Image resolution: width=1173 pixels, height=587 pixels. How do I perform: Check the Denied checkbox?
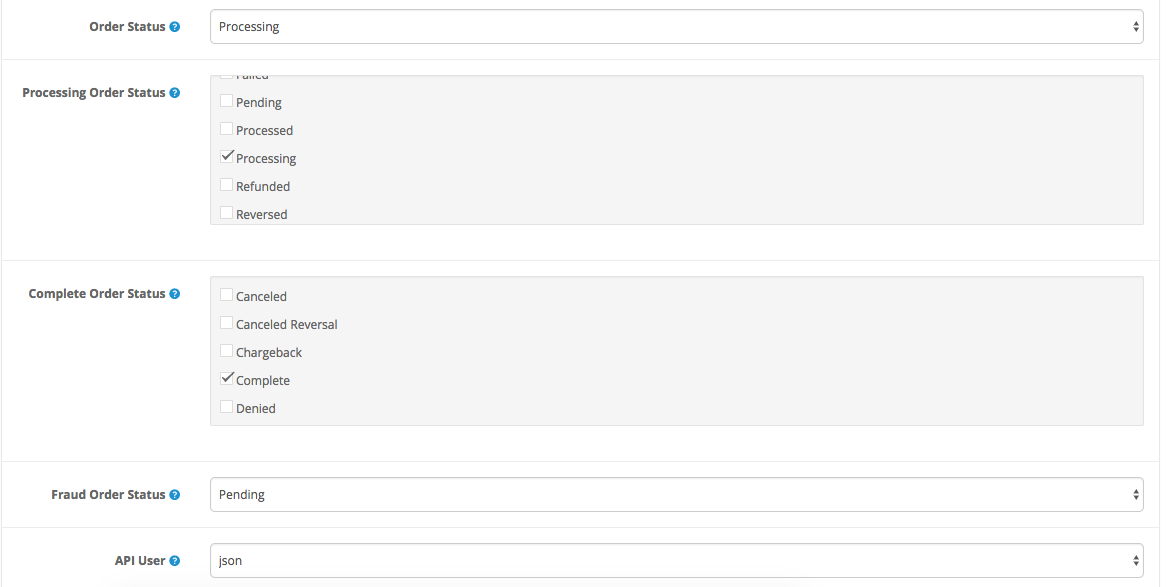227,407
